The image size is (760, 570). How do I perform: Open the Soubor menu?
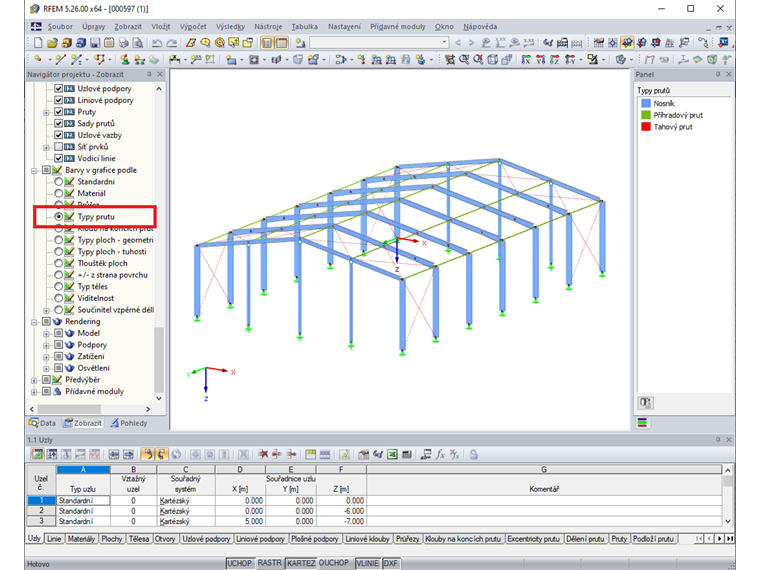point(60,27)
